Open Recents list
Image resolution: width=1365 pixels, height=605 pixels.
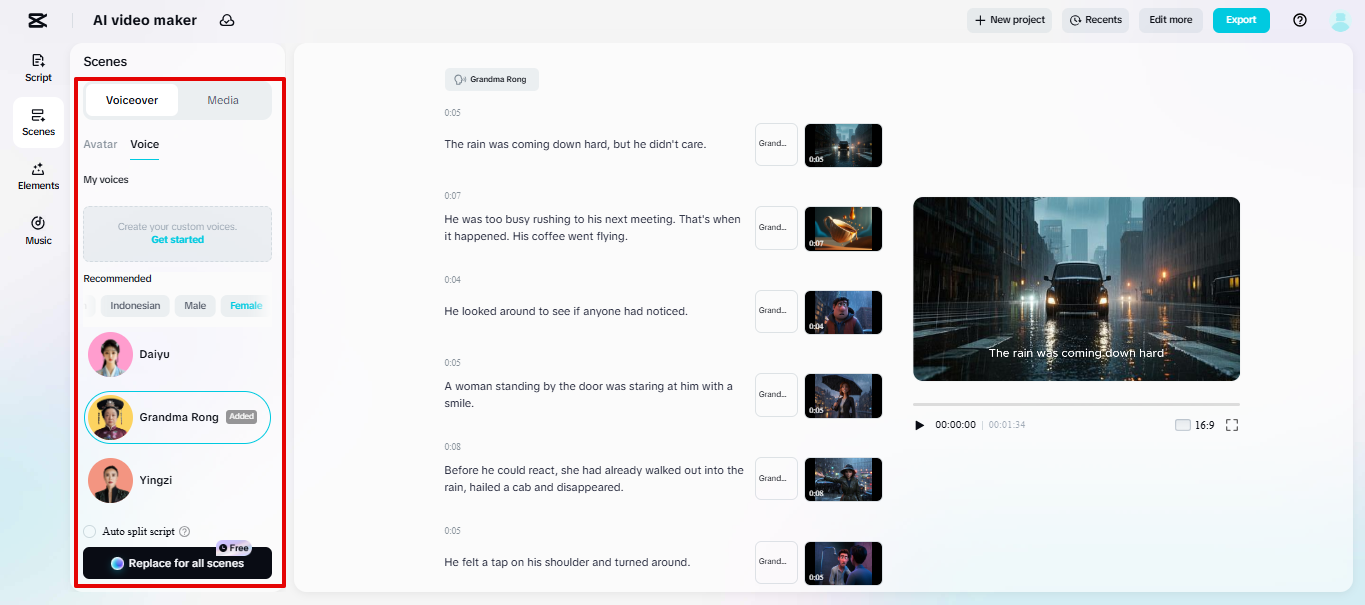(x=1095, y=20)
